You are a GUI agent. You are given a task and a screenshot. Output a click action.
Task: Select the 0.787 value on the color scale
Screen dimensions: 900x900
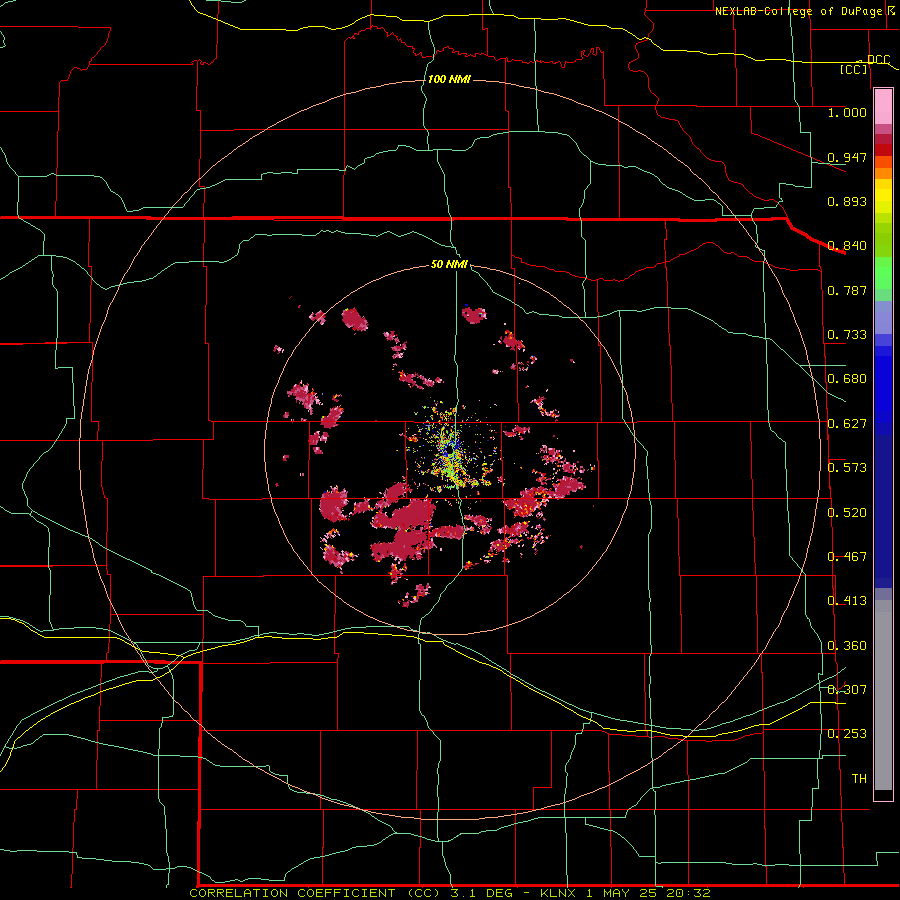tap(847, 290)
